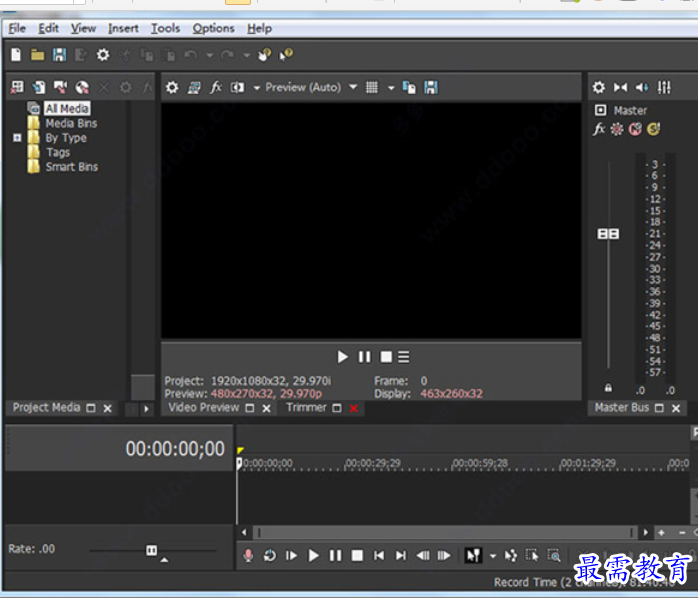The image size is (698, 600).
Task: Open Preview (Auto) quality dropdown
Action: (353, 87)
